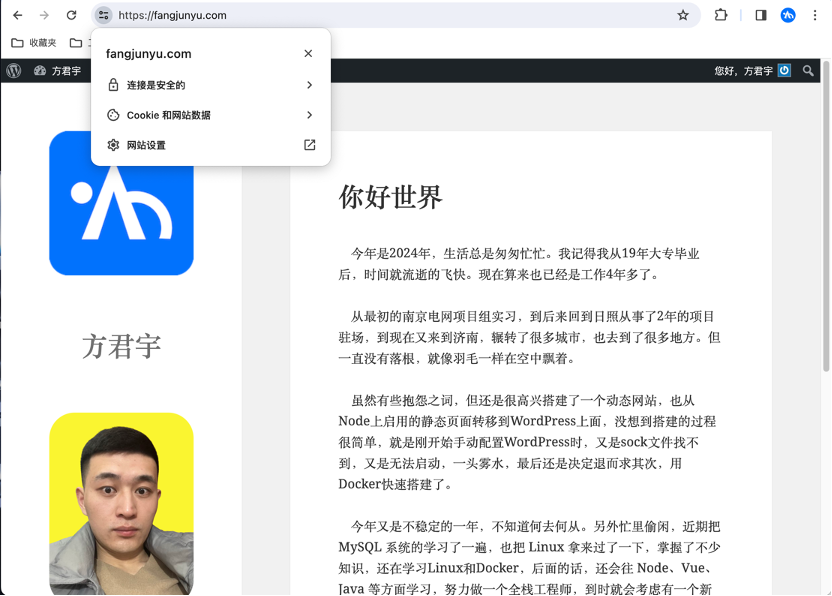The width and height of the screenshot is (832, 596).
Task: Open the 你好世界 post title
Action: click(391, 197)
